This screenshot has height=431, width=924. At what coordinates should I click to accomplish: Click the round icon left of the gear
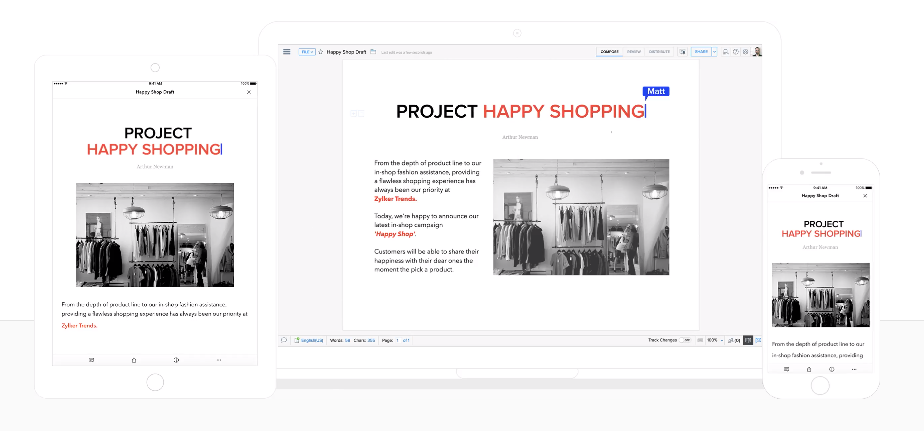(x=736, y=52)
